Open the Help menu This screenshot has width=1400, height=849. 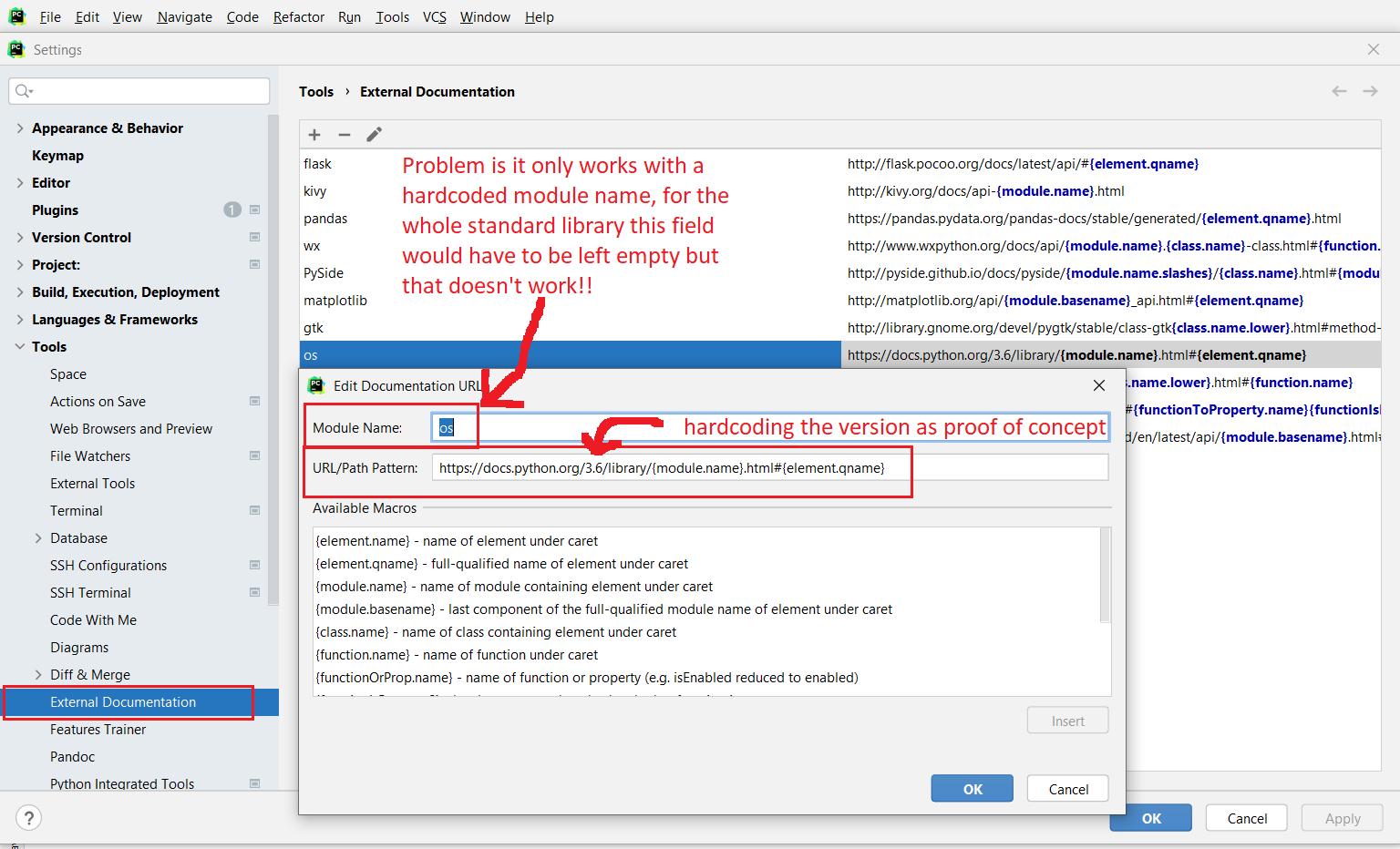click(540, 17)
